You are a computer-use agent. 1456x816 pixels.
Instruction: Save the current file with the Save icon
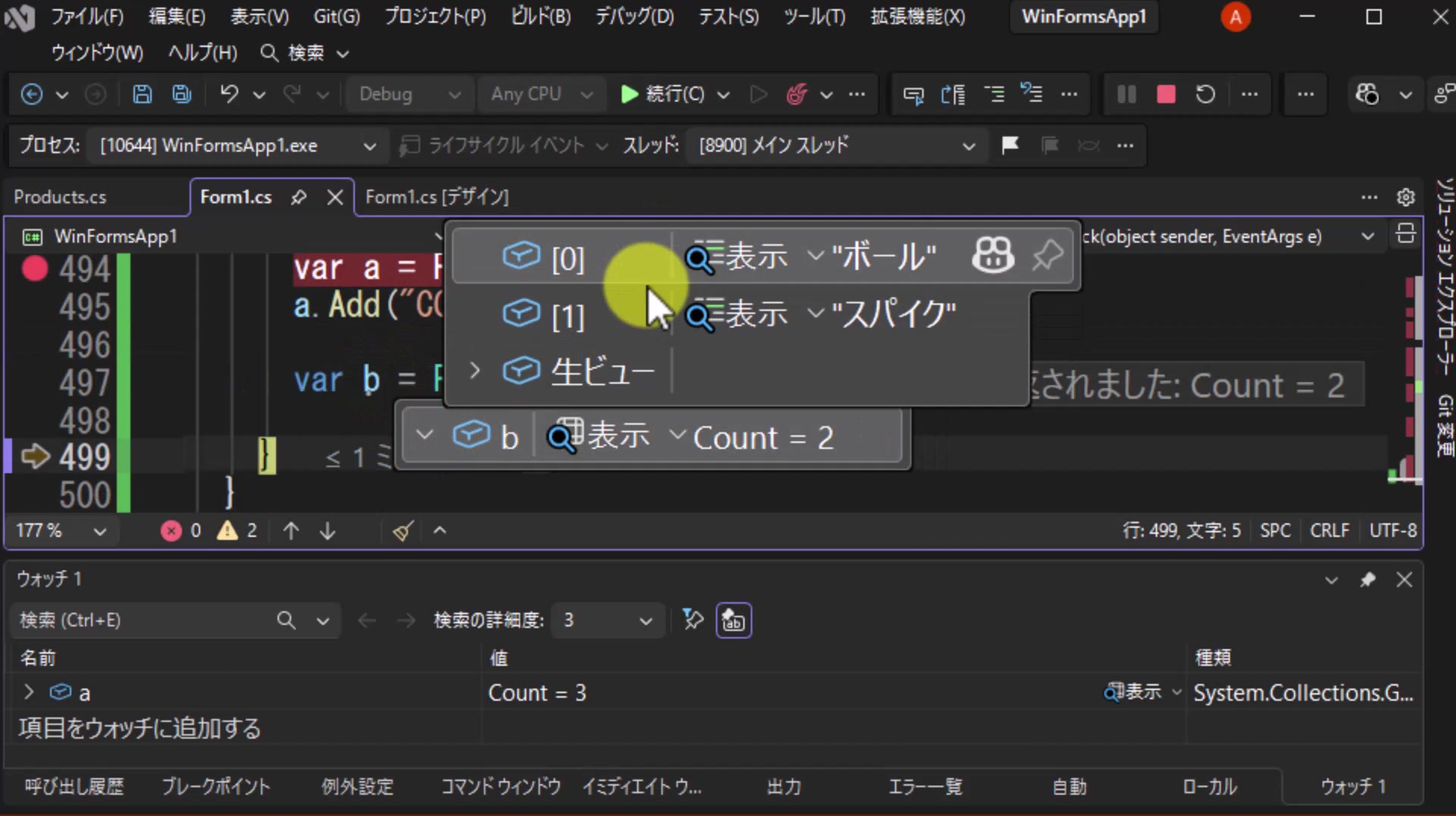tap(142, 94)
